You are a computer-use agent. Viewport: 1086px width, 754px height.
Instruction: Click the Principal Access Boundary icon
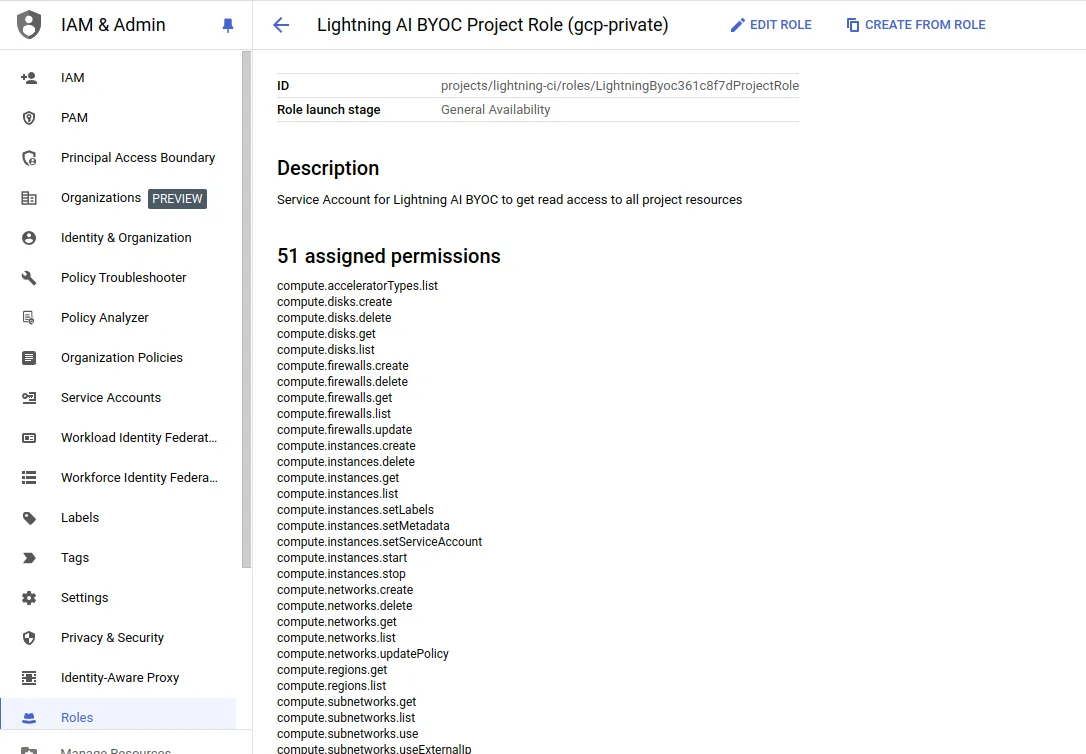point(29,158)
